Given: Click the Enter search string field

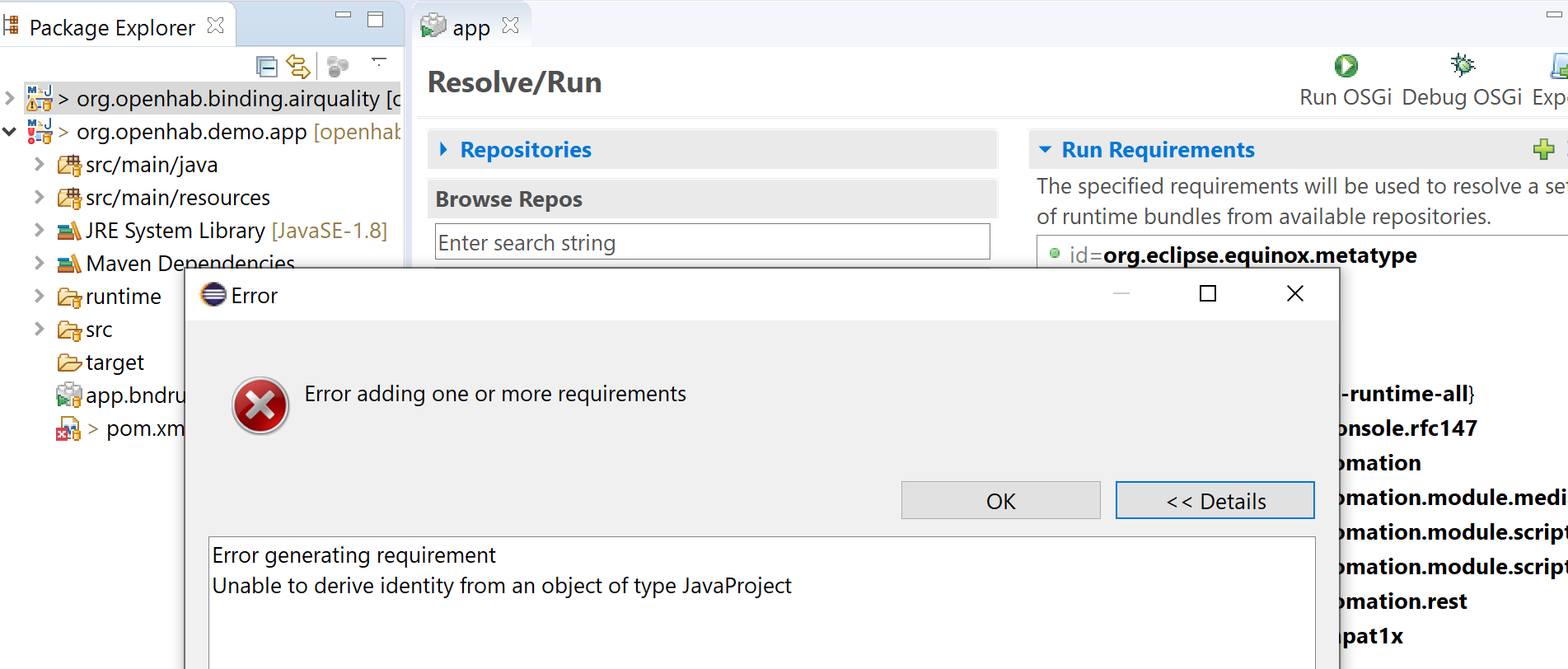Looking at the screenshot, I should click(712, 243).
